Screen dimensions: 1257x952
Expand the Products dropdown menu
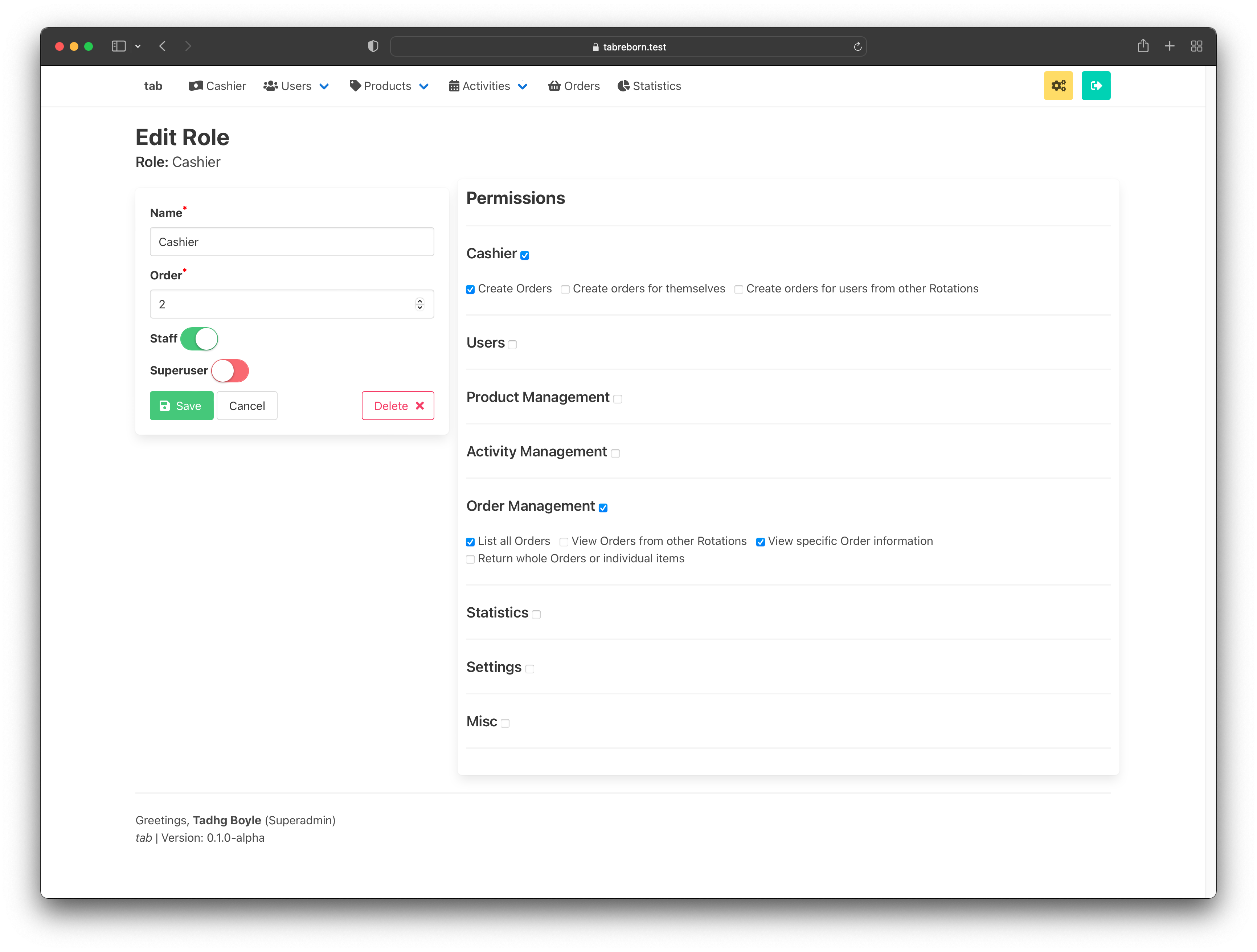pyautogui.click(x=389, y=86)
